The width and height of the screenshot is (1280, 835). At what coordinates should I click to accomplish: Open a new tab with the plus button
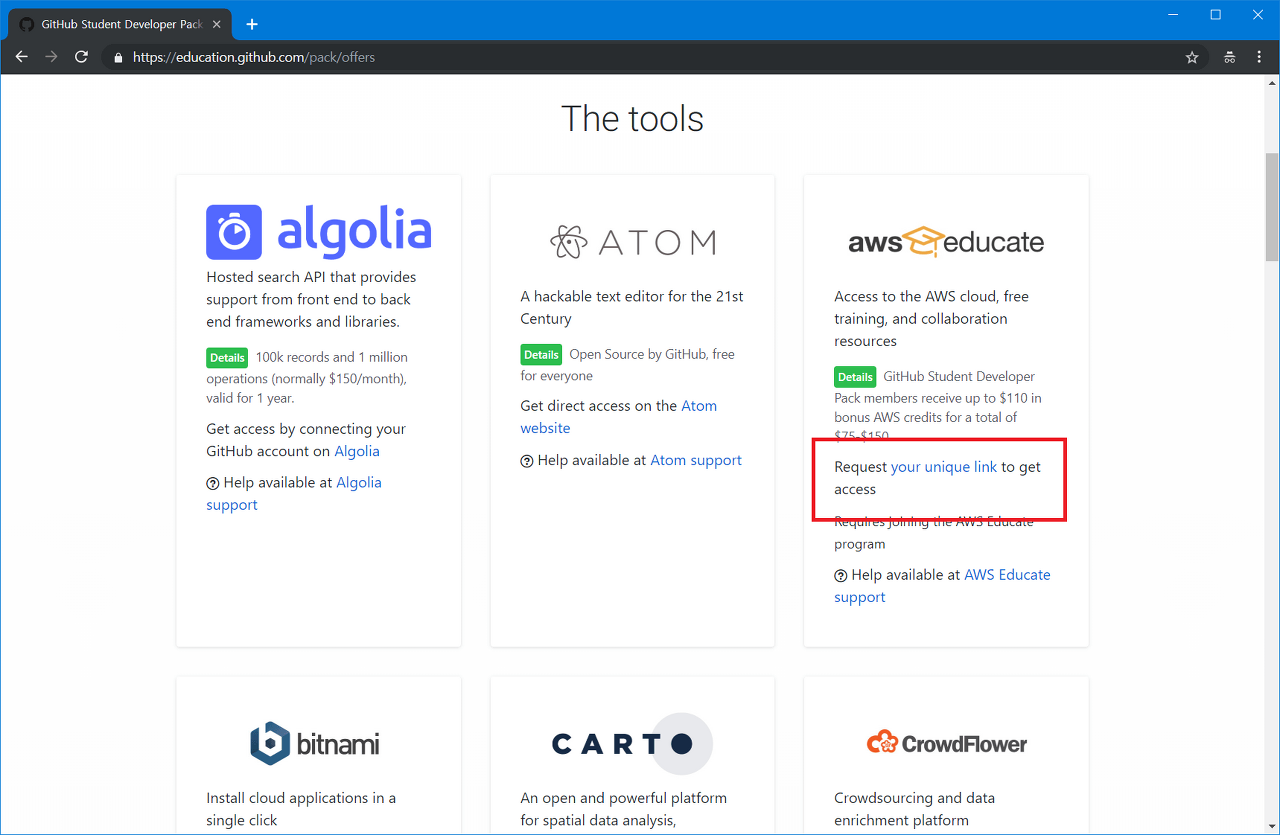coord(252,24)
